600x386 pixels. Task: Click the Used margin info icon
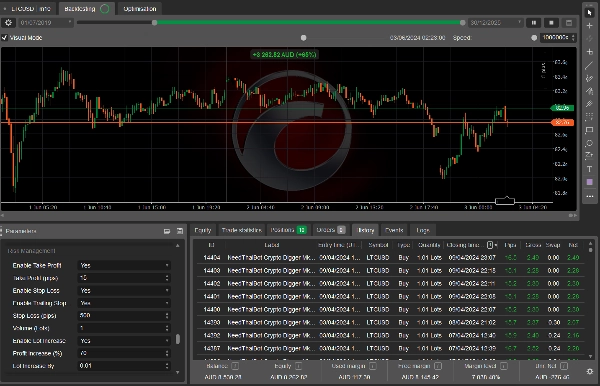[x=373, y=366]
